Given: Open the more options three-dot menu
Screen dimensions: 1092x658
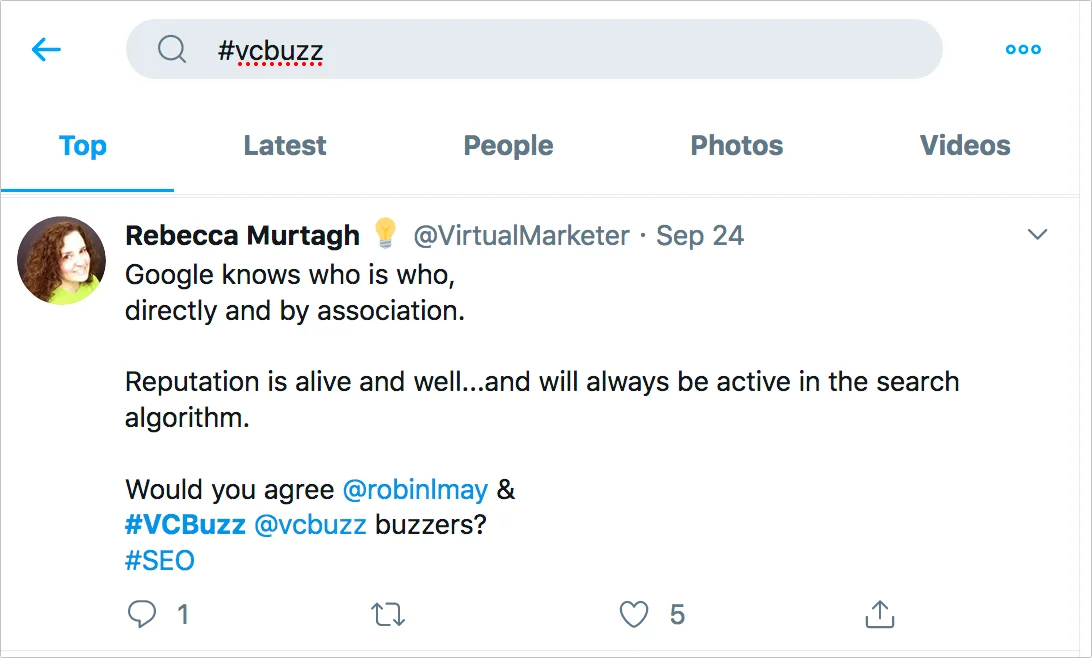Looking at the screenshot, I should coord(1022,49).
